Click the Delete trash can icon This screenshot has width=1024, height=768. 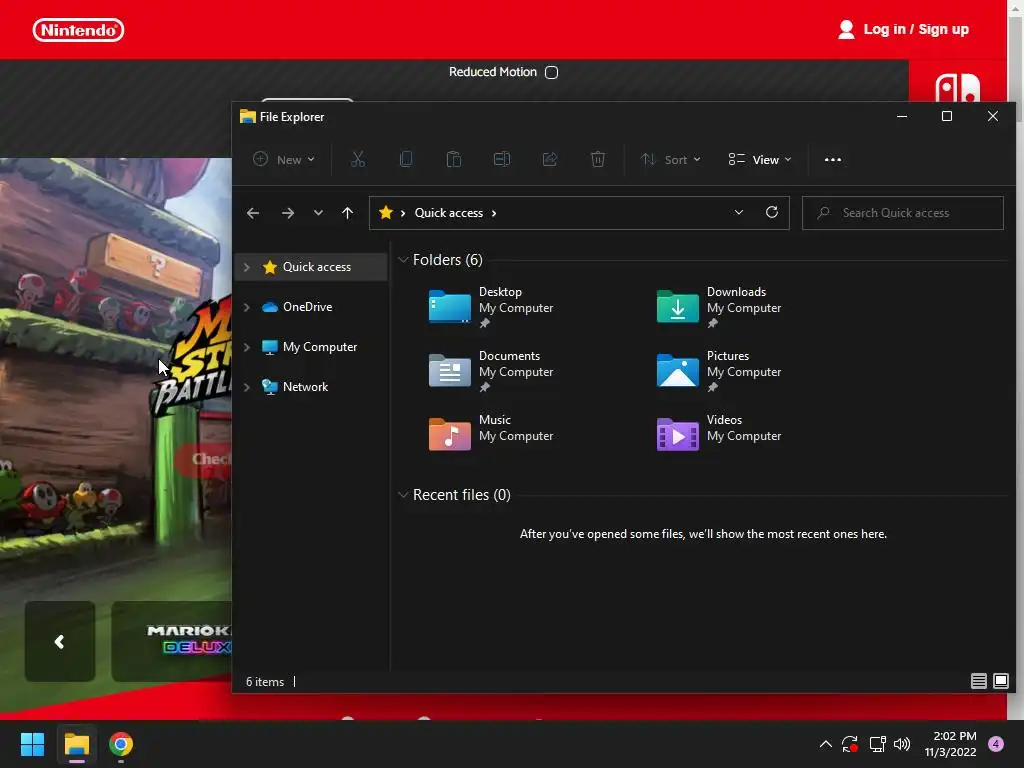[x=598, y=159]
